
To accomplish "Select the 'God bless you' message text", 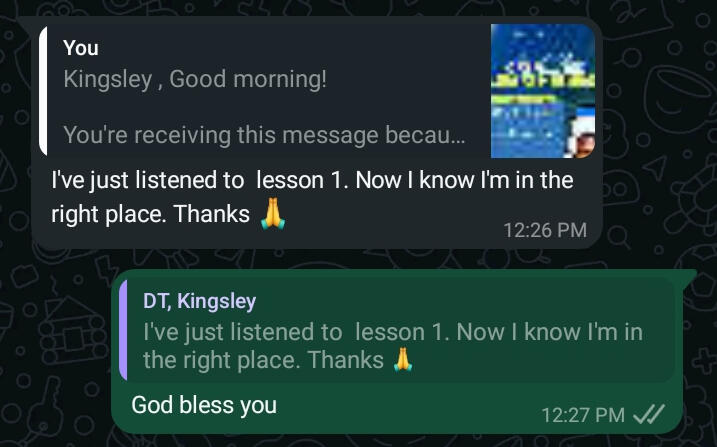I will (x=204, y=405).
